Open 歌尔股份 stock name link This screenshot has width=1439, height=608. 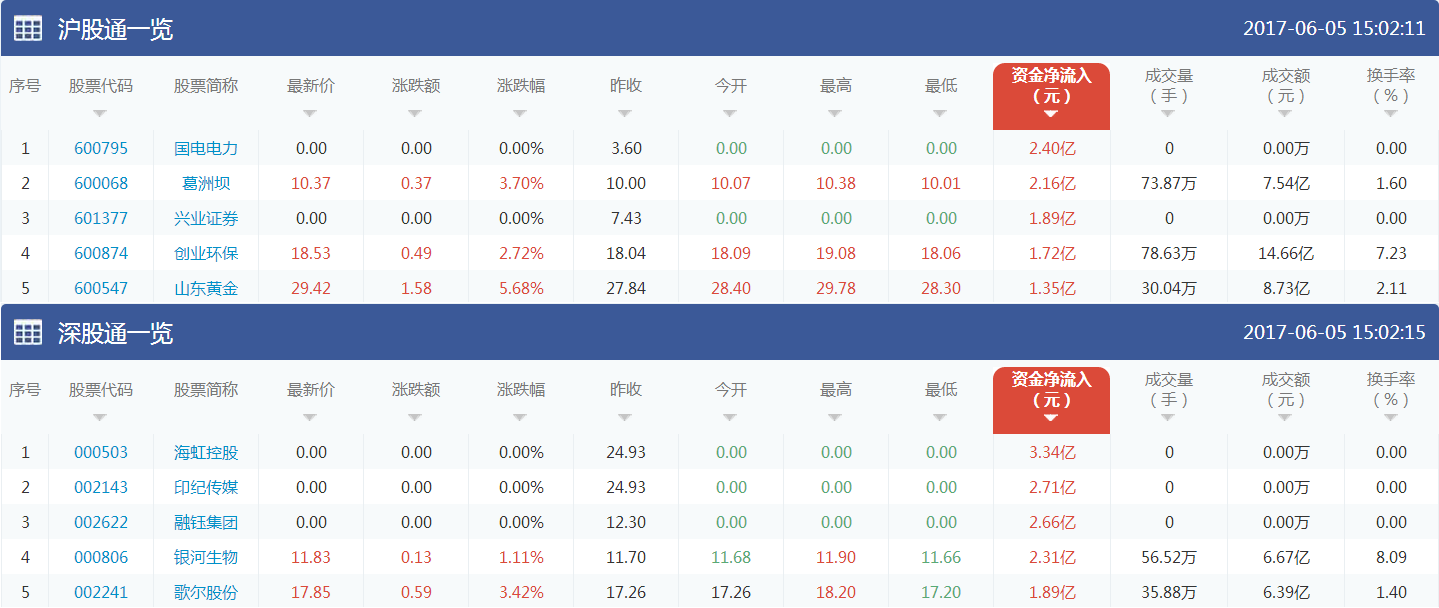(x=206, y=592)
